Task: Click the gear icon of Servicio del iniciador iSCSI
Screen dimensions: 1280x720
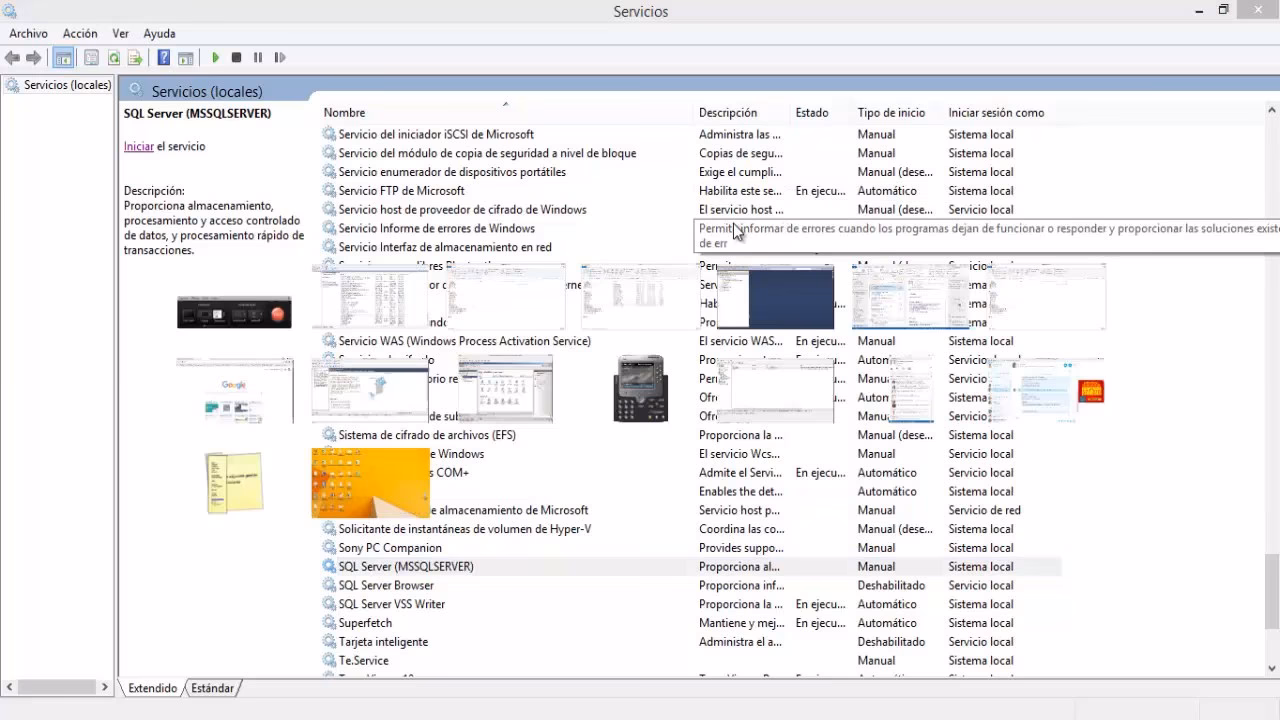Action: pos(329,135)
